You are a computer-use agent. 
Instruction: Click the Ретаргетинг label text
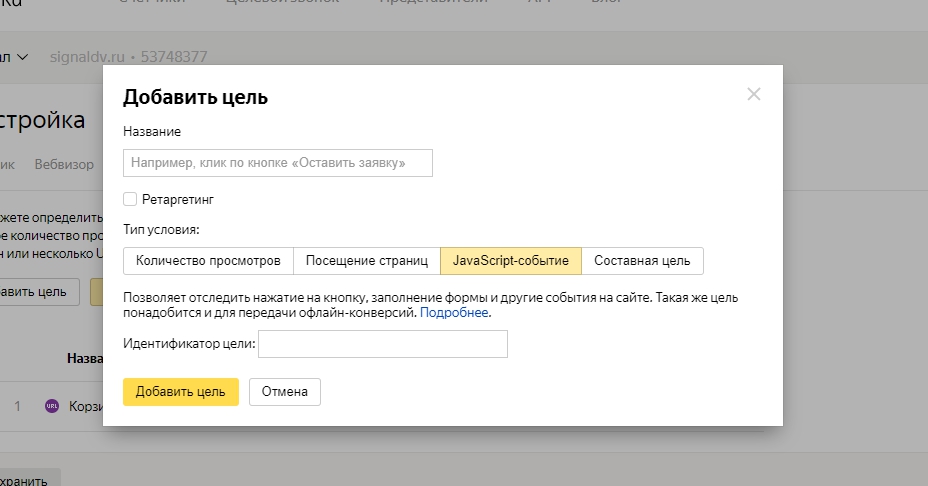pyautogui.click(x=178, y=199)
